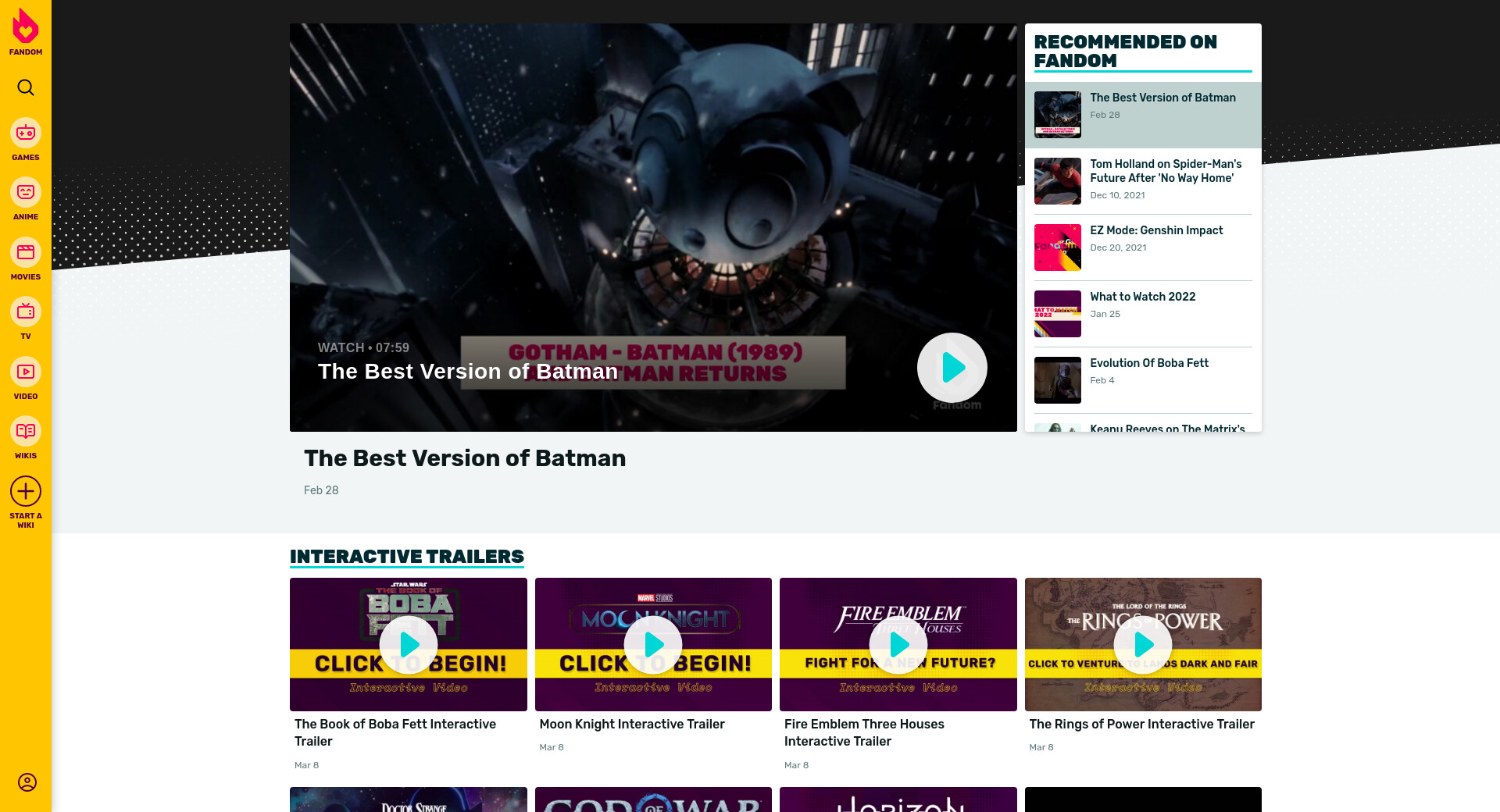The image size is (1500, 812).
Task: Open Evolution Of Boba Fett thumbnail
Action: [1058, 380]
